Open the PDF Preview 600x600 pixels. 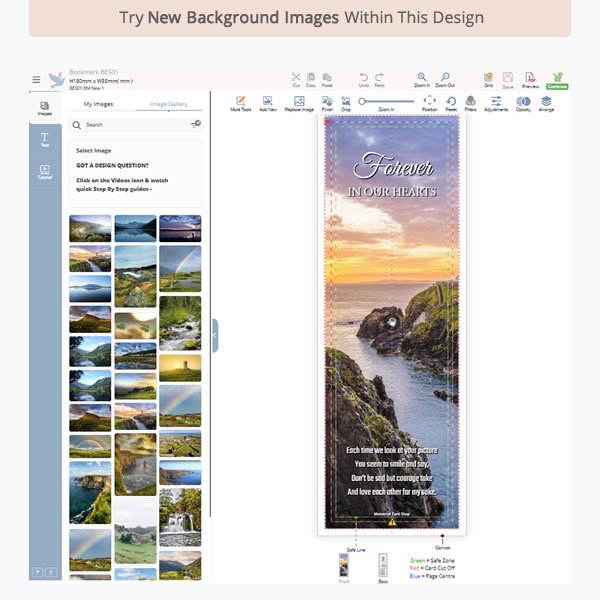529,78
